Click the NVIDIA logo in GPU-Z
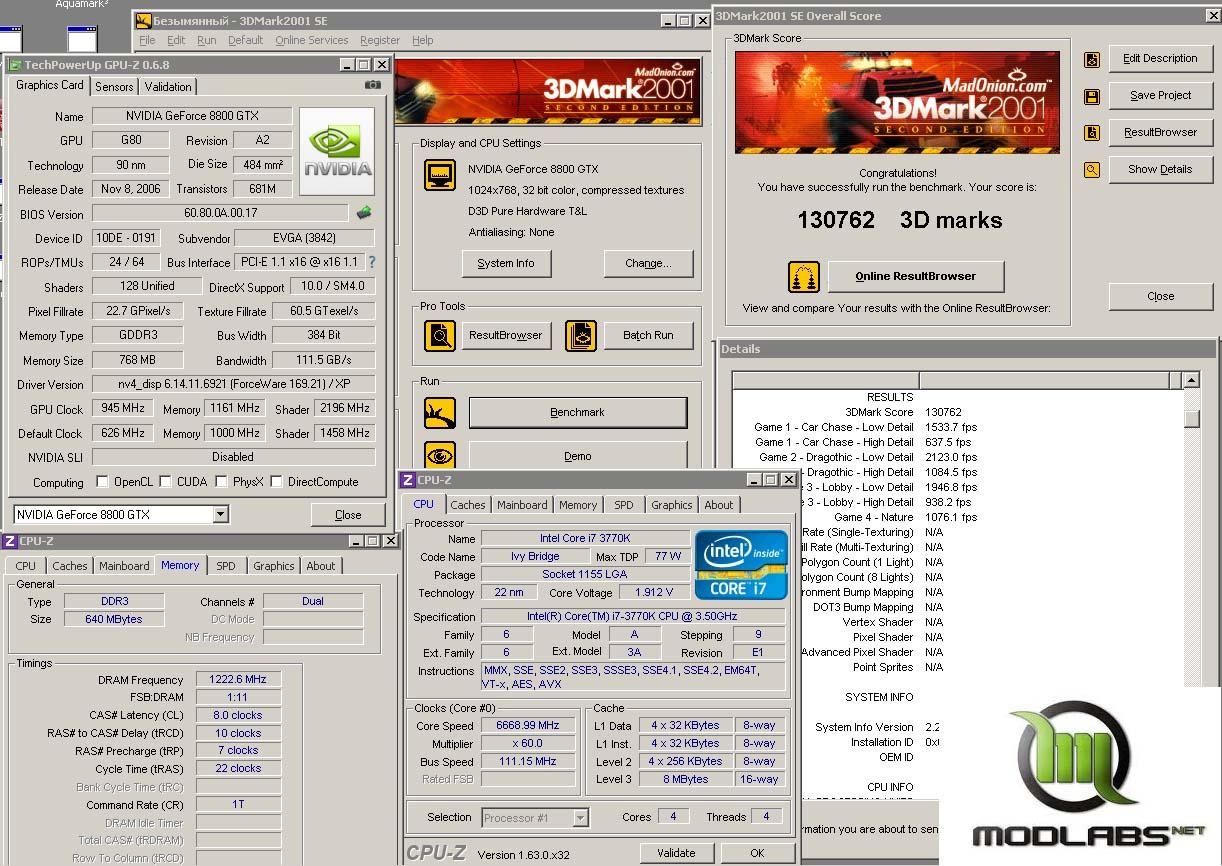Viewport: 1222px width, 866px height. pyautogui.click(x=337, y=152)
